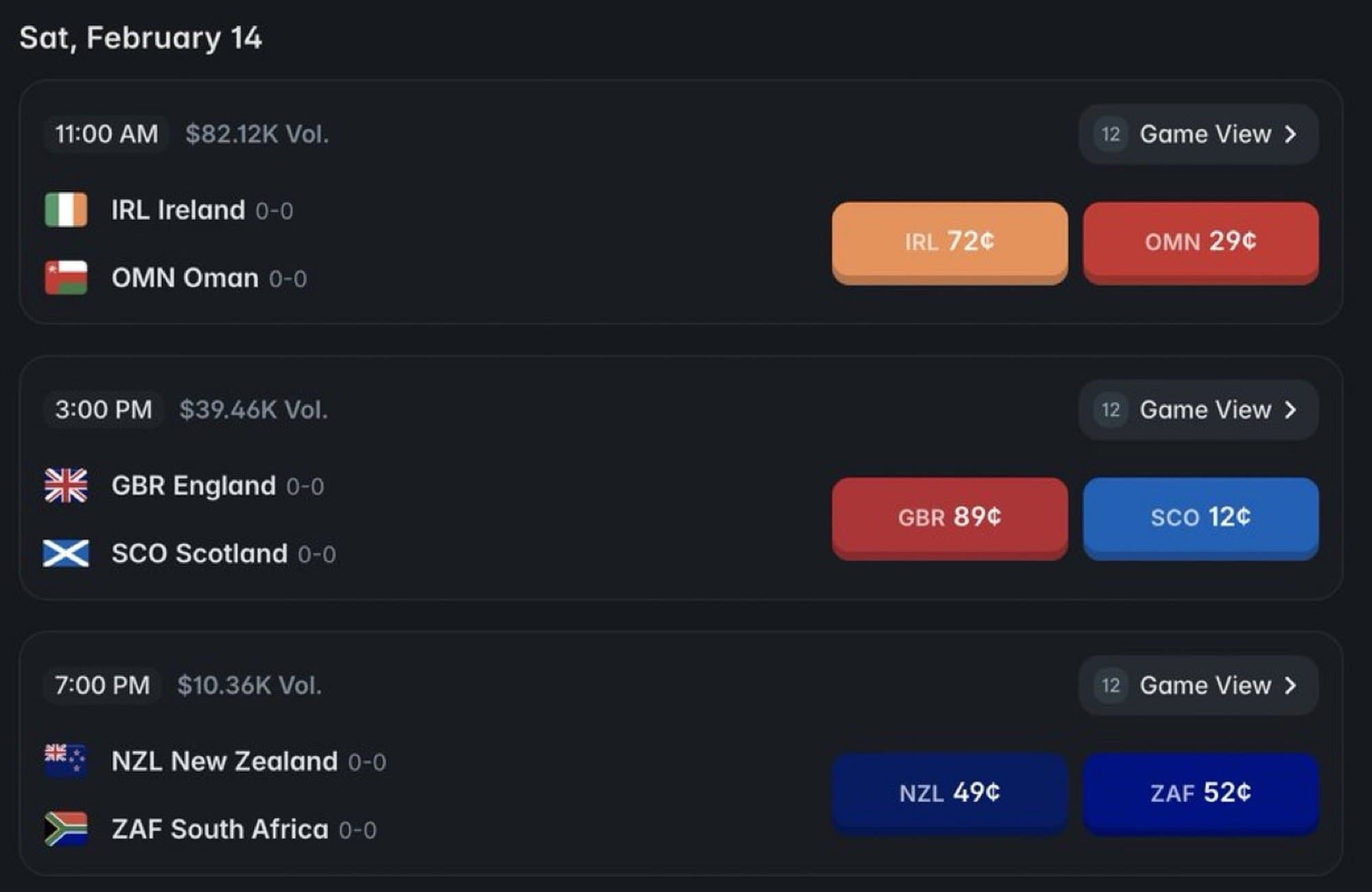Open the IRL Ireland team name
The height and width of the screenshot is (892, 1372).
click(x=178, y=210)
